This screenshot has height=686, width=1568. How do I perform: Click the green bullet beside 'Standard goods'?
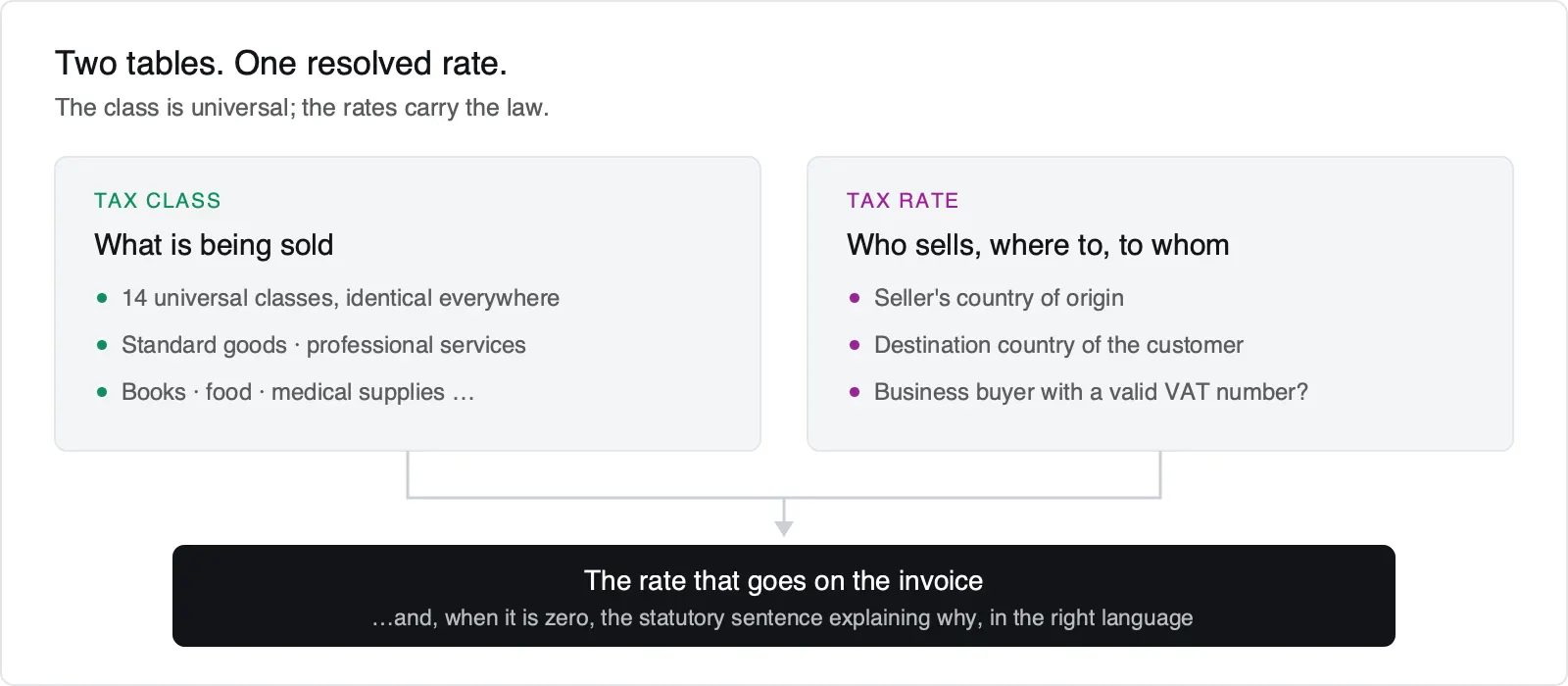[102, 345]
